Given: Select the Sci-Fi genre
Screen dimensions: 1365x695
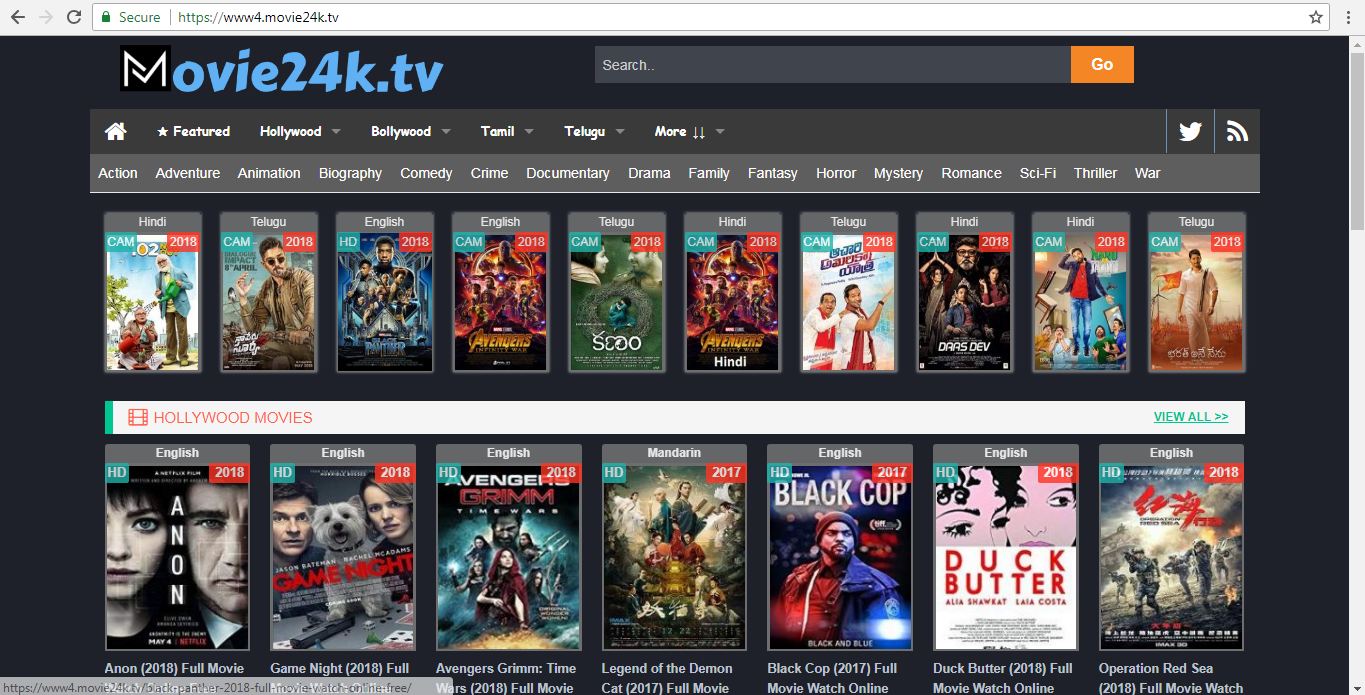Looking at the screenshot, I should point(1038,173).
